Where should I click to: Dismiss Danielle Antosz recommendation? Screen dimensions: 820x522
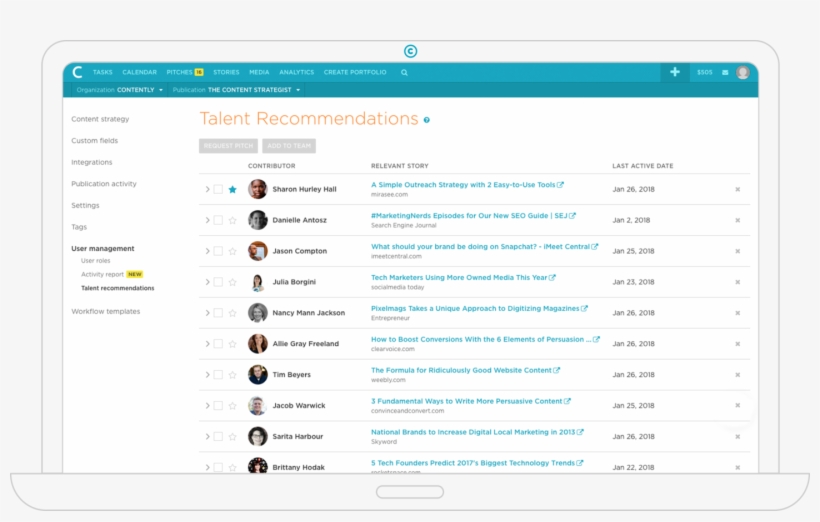pos(737,220)
